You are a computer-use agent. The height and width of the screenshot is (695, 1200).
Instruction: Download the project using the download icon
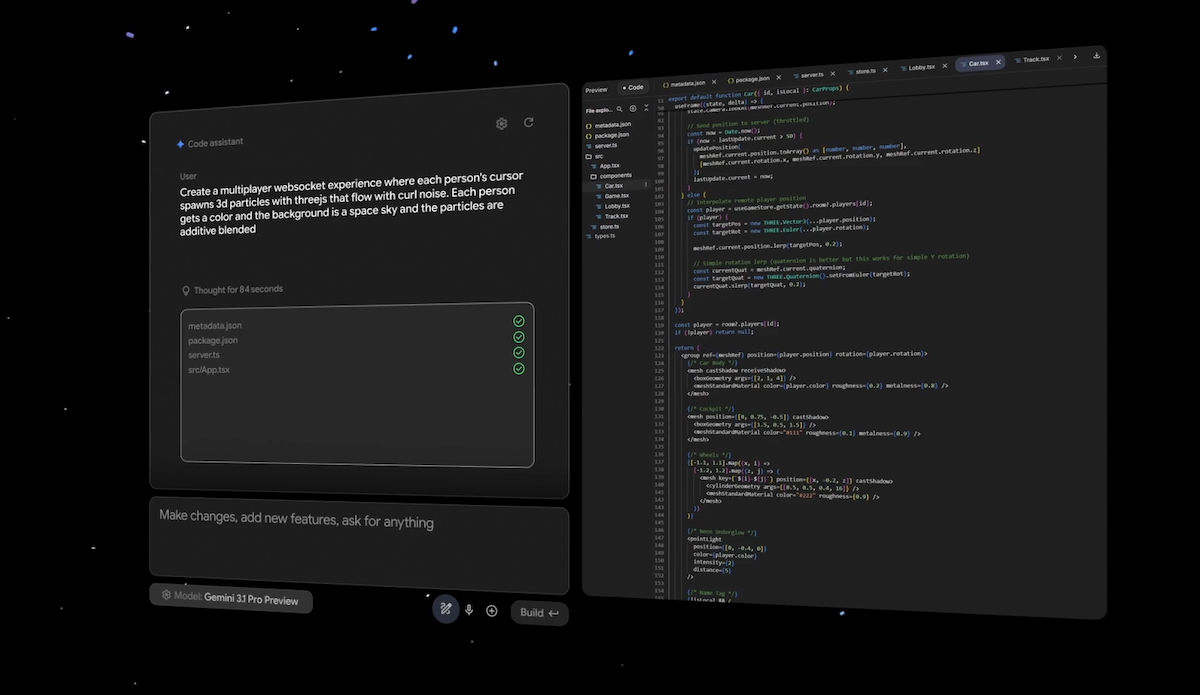(x=1097, y=56)
